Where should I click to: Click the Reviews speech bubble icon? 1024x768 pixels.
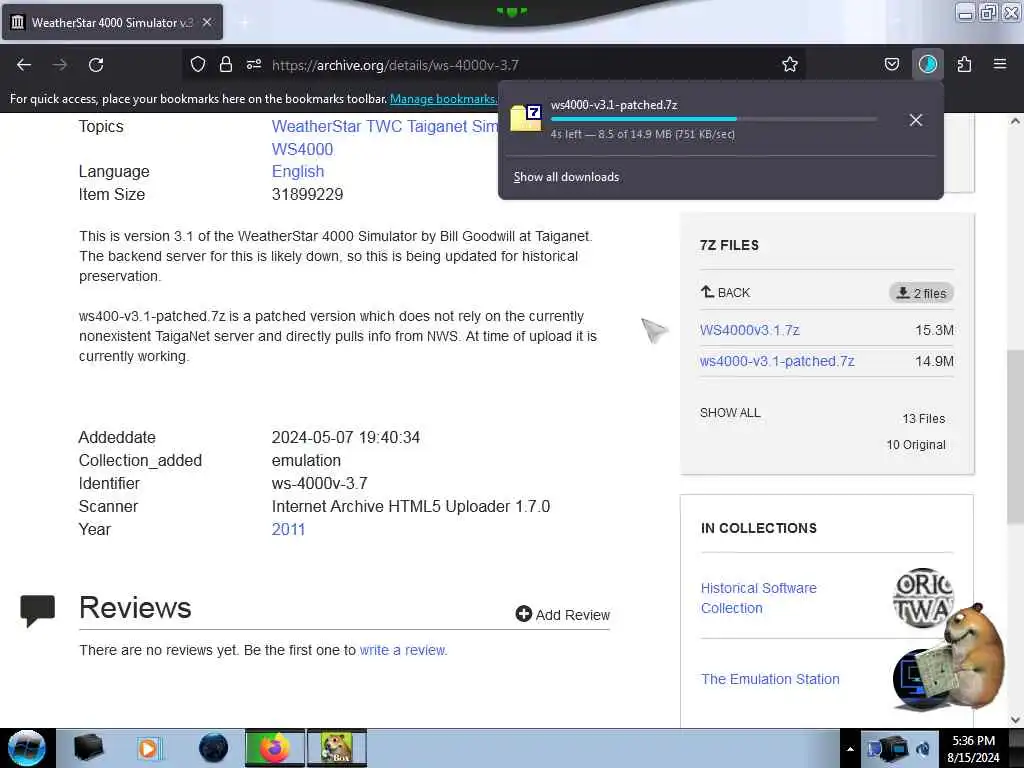click(37, 611)
